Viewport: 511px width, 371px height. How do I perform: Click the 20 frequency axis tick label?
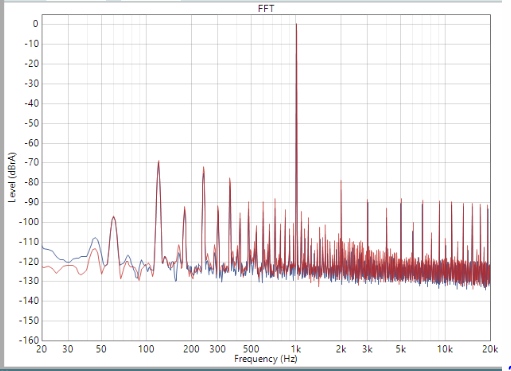[x=41, y=349]
